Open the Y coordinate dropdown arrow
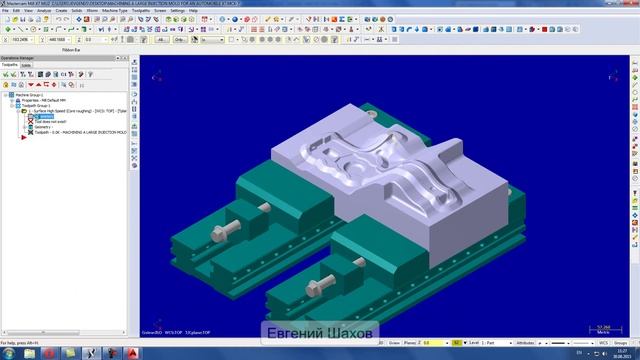 point(69,40)
